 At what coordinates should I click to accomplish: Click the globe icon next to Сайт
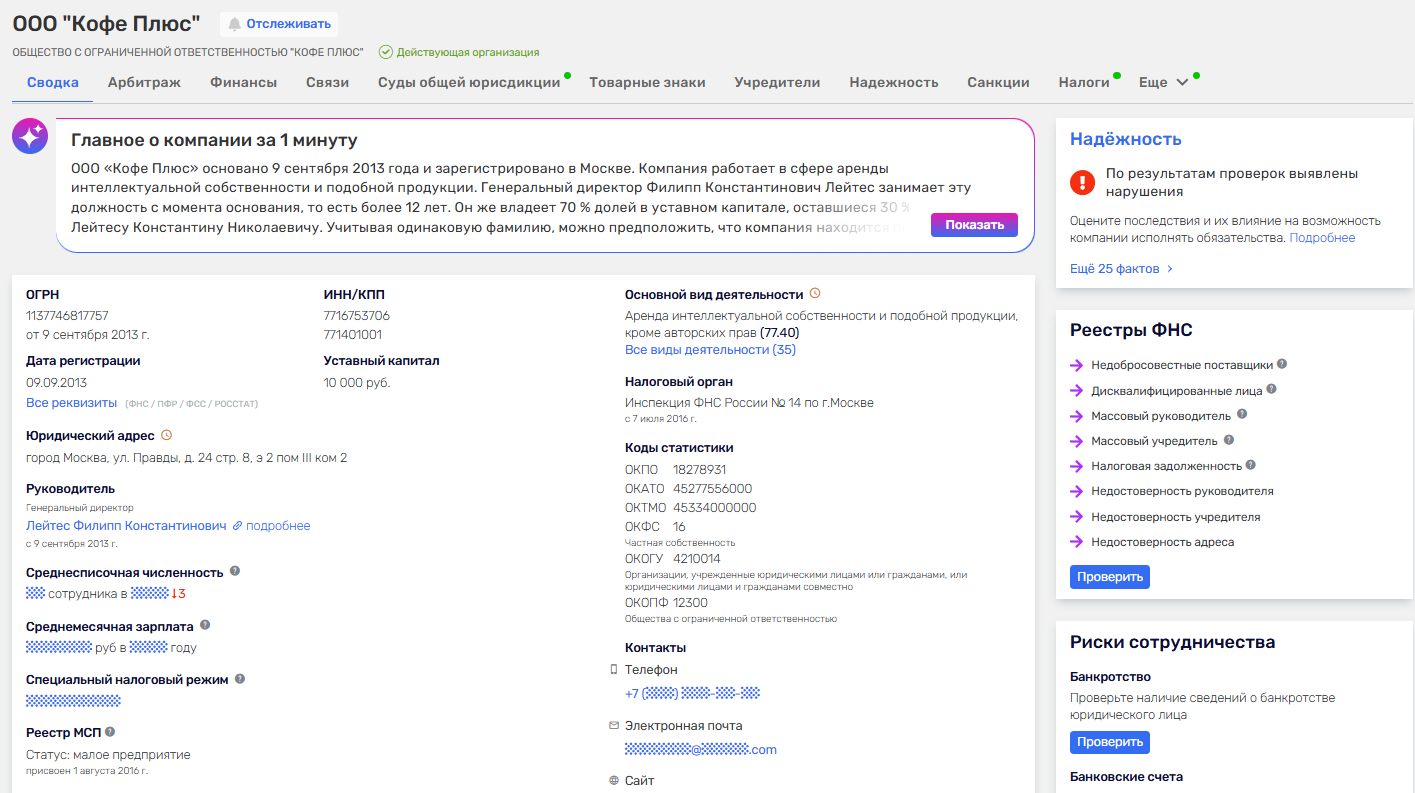tap(614, 781)
